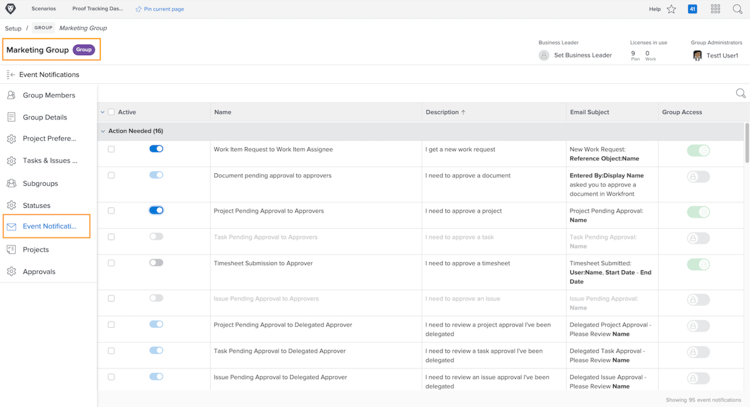This screenshot has height=407, width=750.
Task: Toggle Work Item Request to Assignee notification
Action: point(156,149)
